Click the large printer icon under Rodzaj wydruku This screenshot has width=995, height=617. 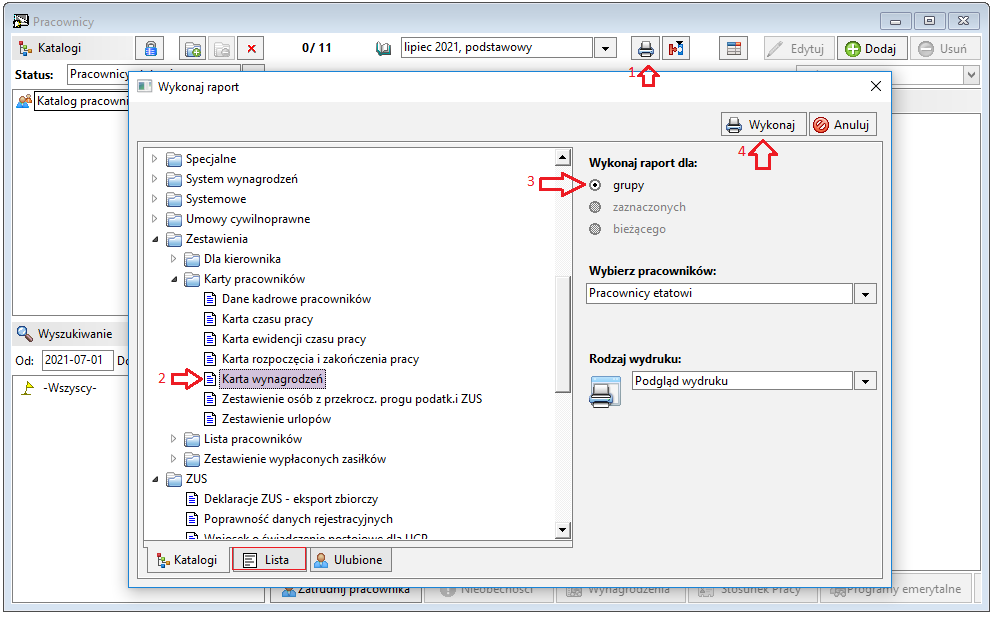(605, 391)
